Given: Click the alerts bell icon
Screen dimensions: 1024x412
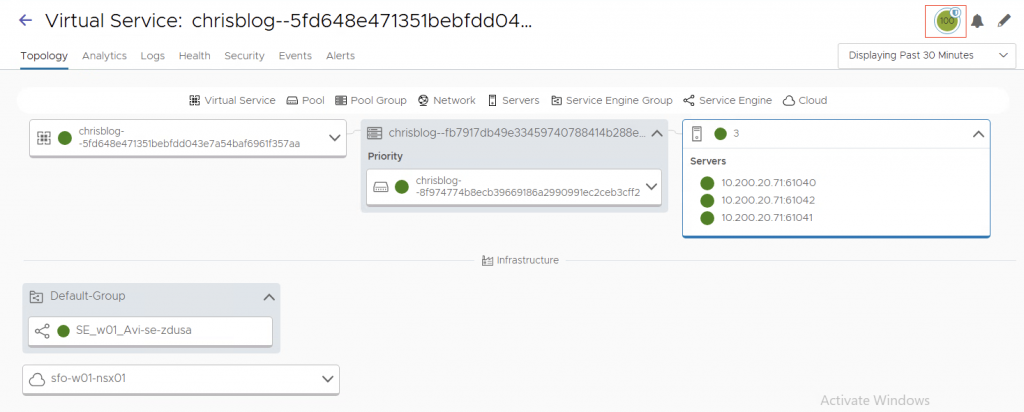Looking at the screenshot, I should point(978,21).
